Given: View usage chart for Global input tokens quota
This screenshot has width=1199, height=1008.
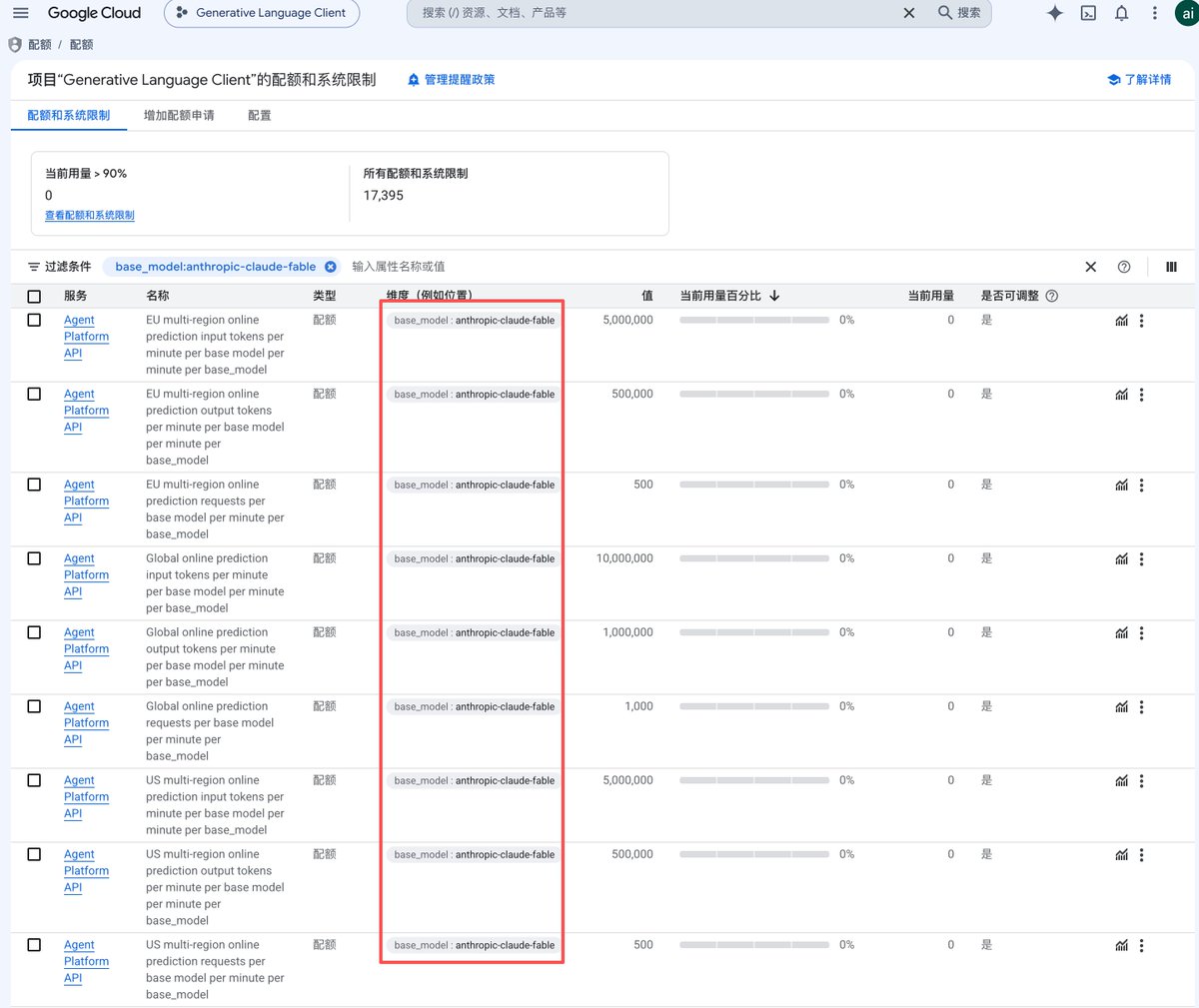Looking at the screenshot, I should [1122, 559].
